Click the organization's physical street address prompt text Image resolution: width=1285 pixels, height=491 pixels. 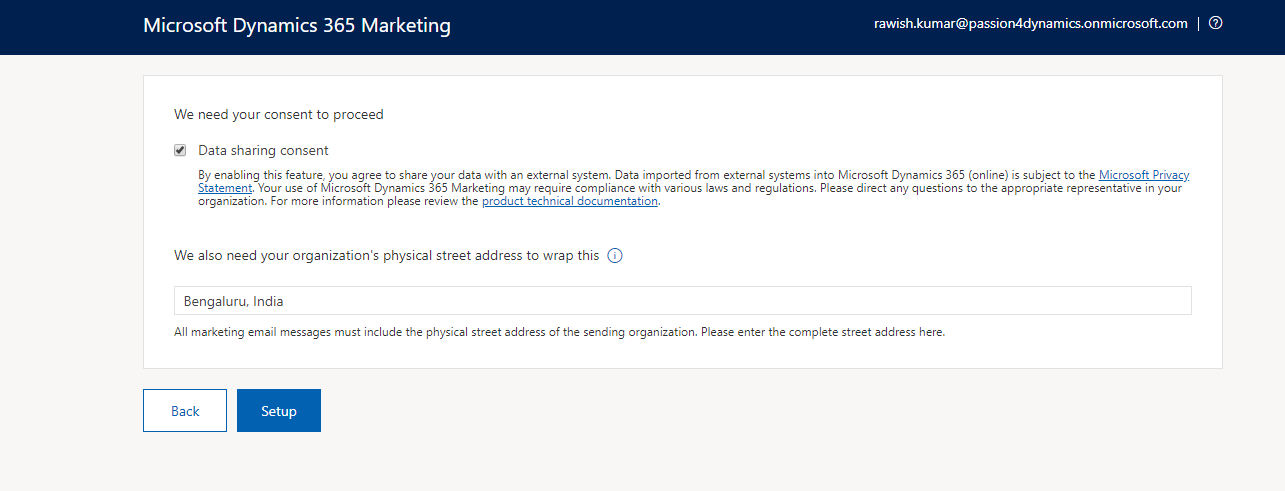(x=386, y=256)
